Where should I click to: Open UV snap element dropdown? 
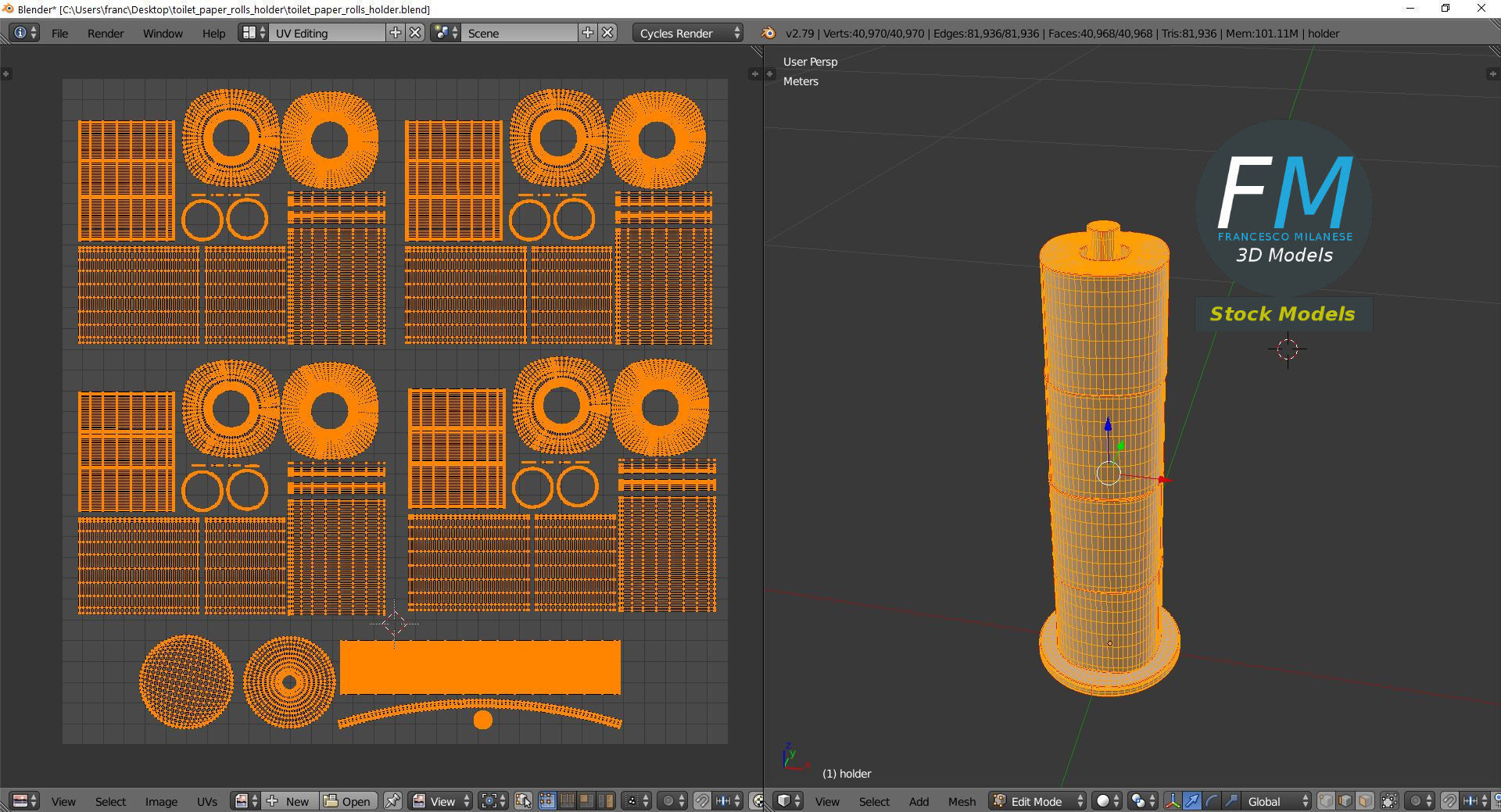tap(728, 801)
